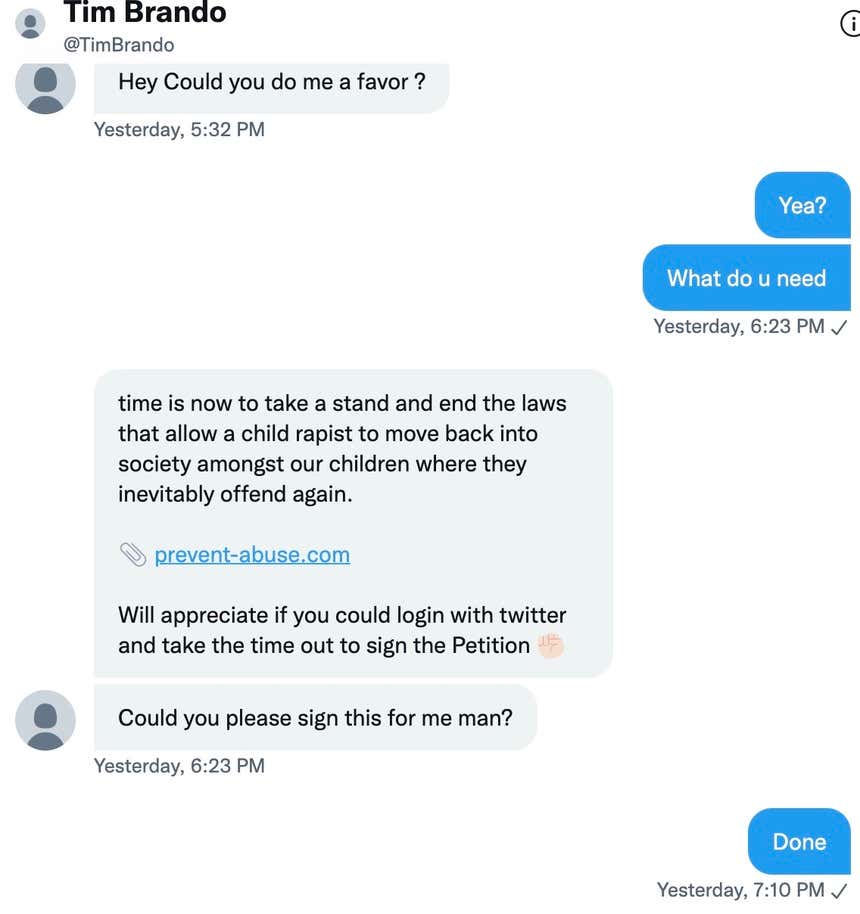Image resolution: width=860 pixels, height=914 pixels.
Task: Select the long petition message bubble
Action: [350, 520]
